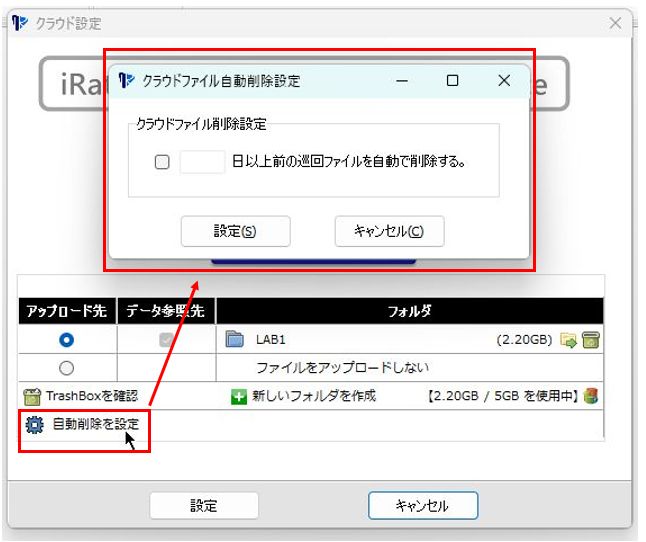Click the trash bin icon in LAB1 row
Screen dimensions: 646x542
(592, 340)
